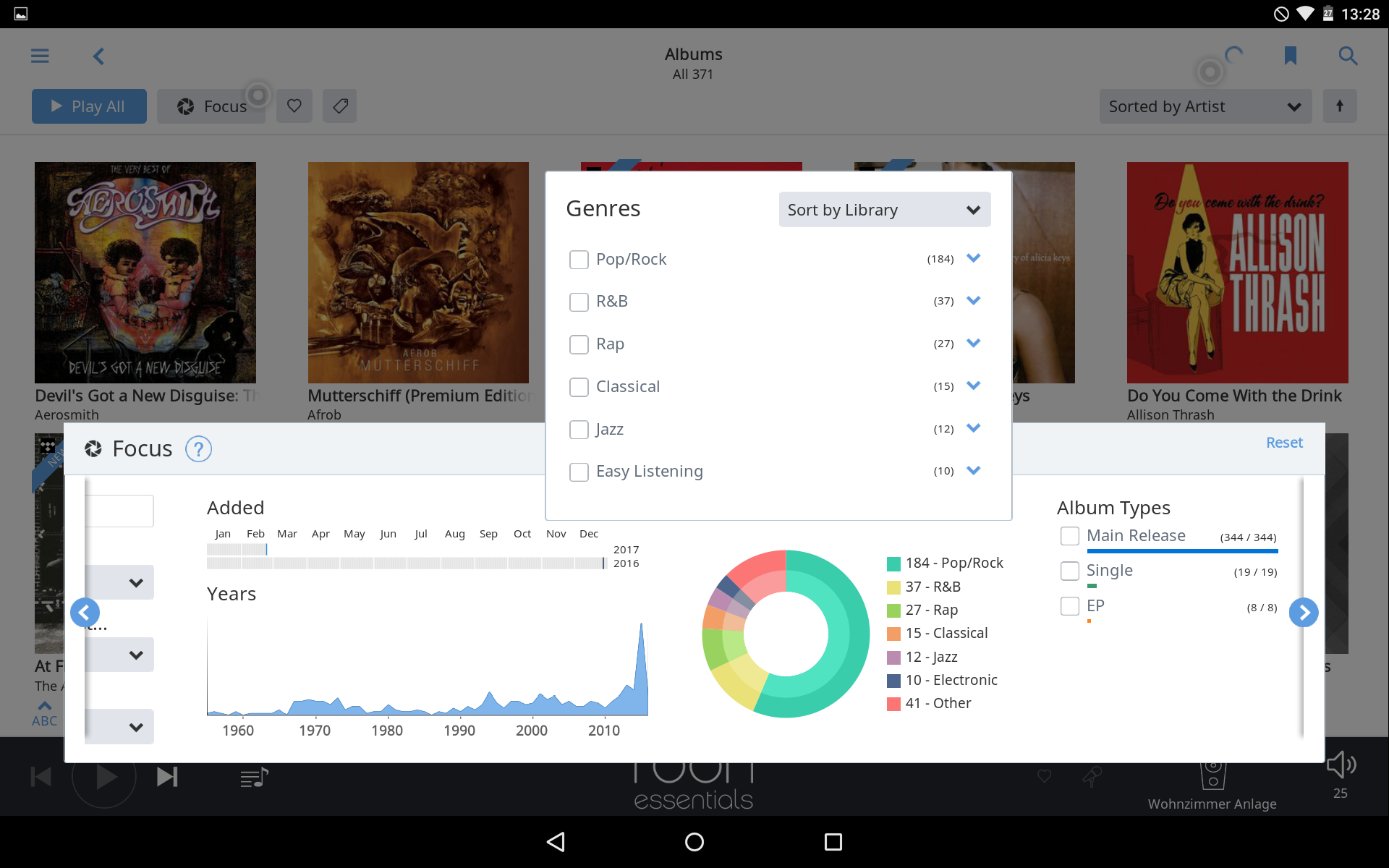Select Wohnzimmer Anlage audio zone
The height and width of the screenshot is (868, 1389).
(x=1212, y=788)
